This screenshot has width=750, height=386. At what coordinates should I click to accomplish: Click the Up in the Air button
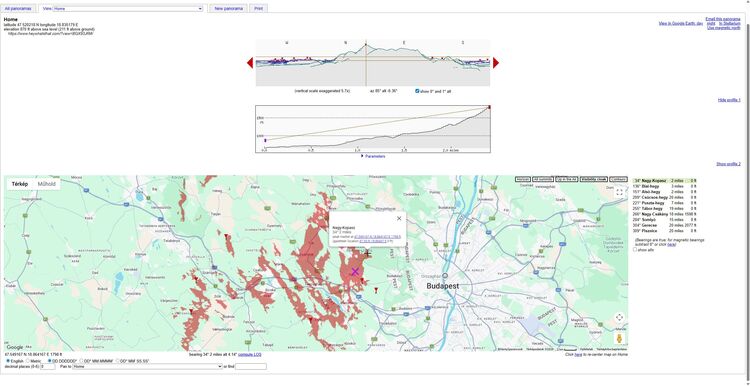(x=566, y=179)
